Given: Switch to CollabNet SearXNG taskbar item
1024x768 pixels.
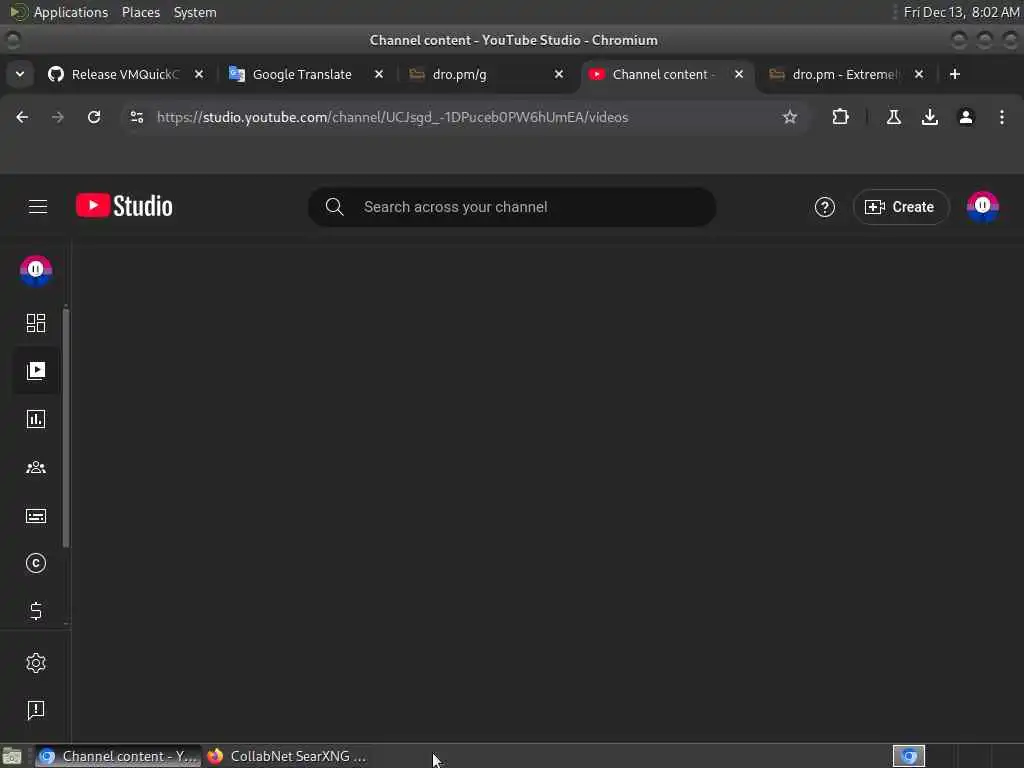Looking at the screenshot, I should coord(287,756).
